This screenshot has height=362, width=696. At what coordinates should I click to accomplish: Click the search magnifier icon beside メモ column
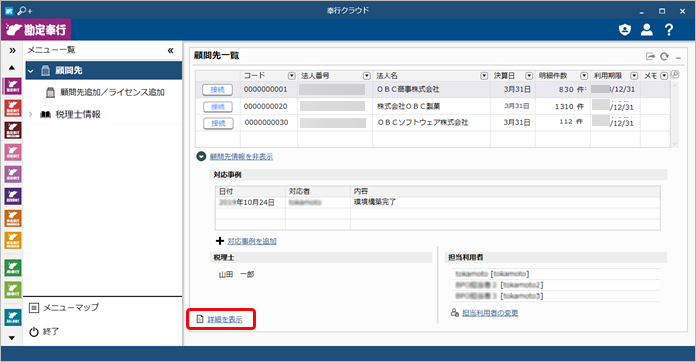click(675, 75)
